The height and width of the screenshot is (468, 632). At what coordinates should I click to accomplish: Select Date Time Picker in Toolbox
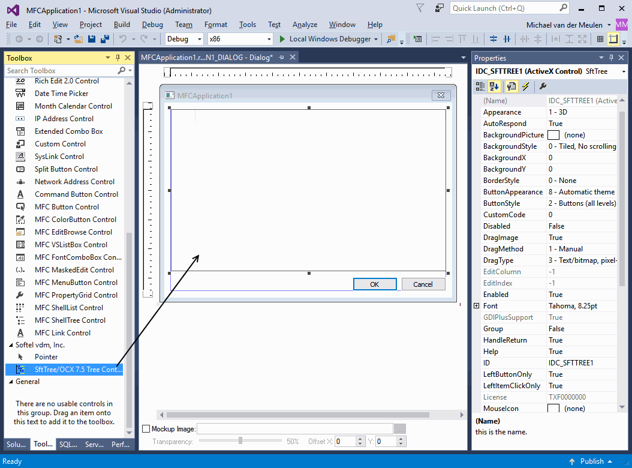point(61,94)
